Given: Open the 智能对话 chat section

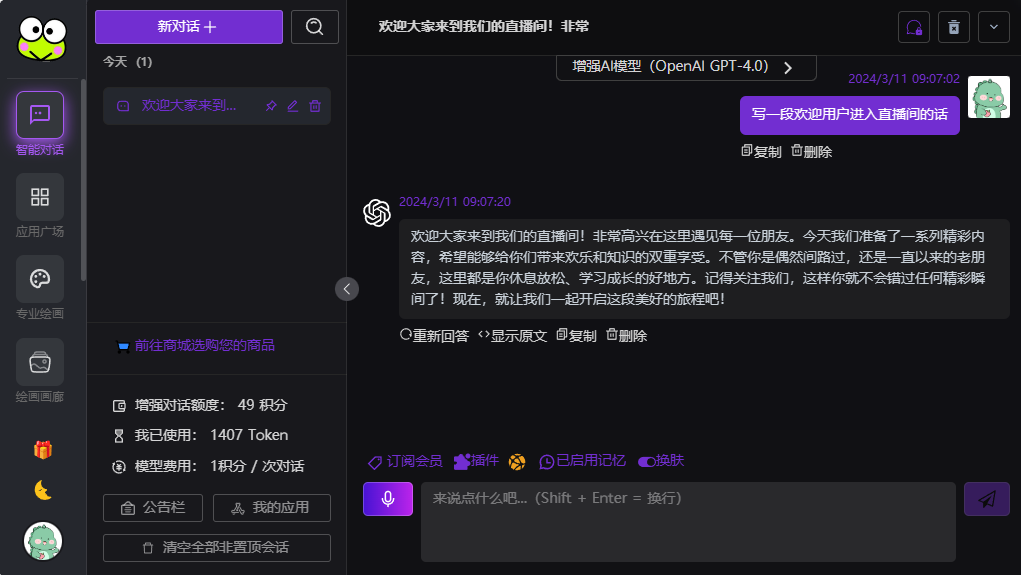Looking at the screenshot, I should [40, 124].
